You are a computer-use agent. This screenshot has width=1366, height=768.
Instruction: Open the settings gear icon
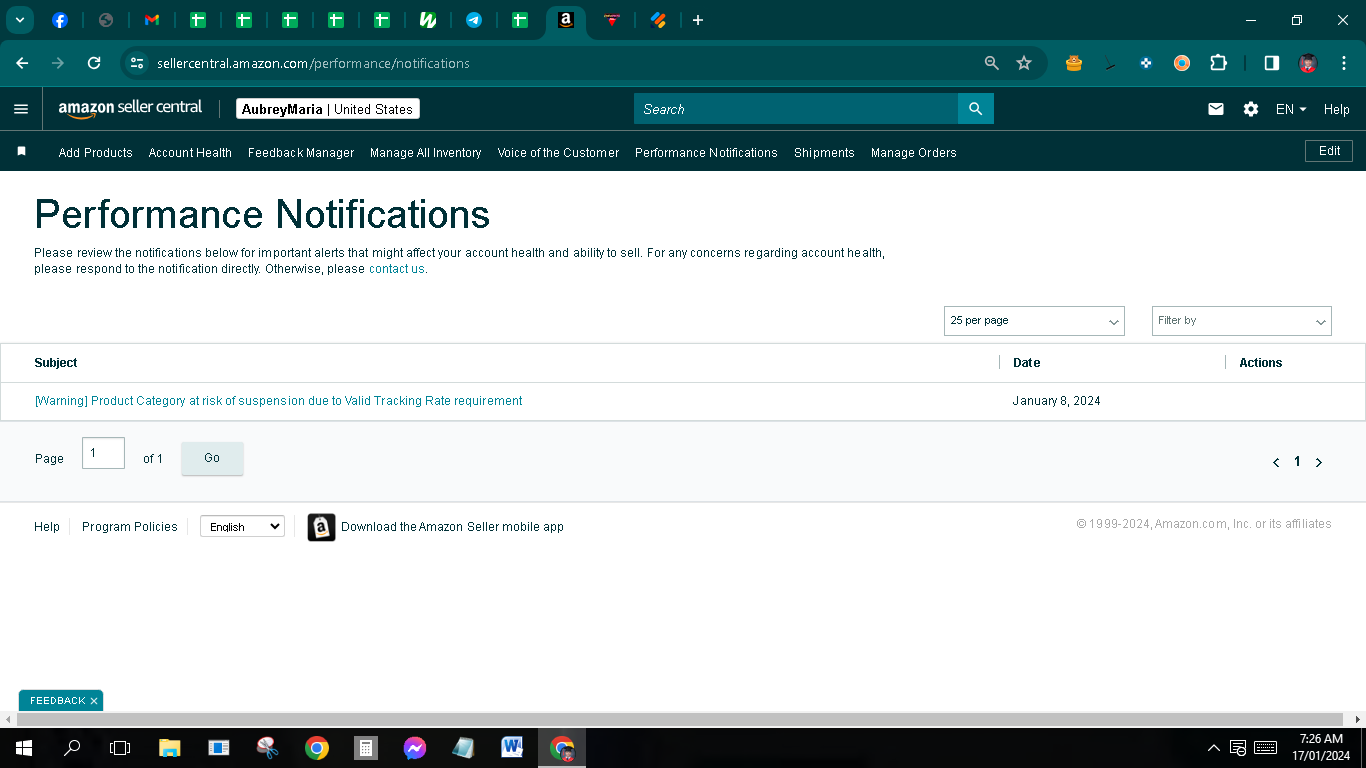point(1251,109)
